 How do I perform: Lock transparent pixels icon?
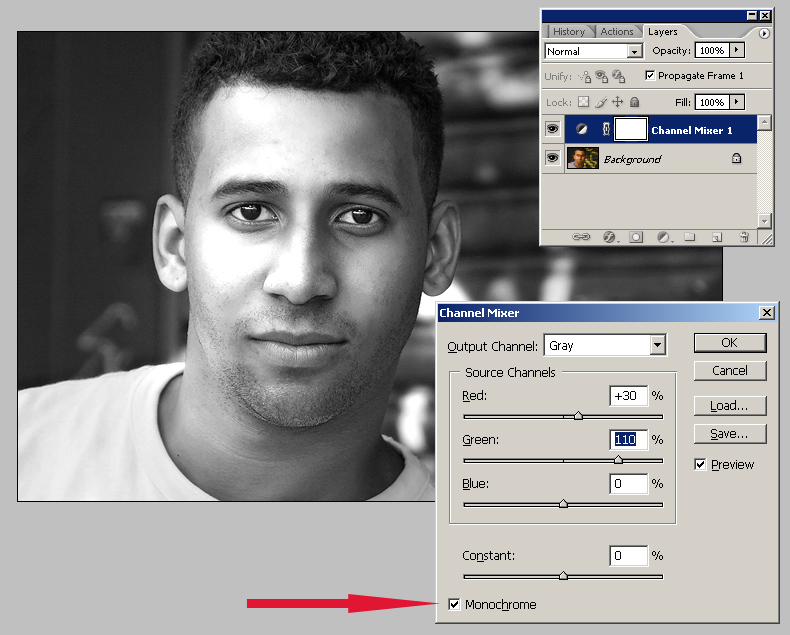point(583,102)
